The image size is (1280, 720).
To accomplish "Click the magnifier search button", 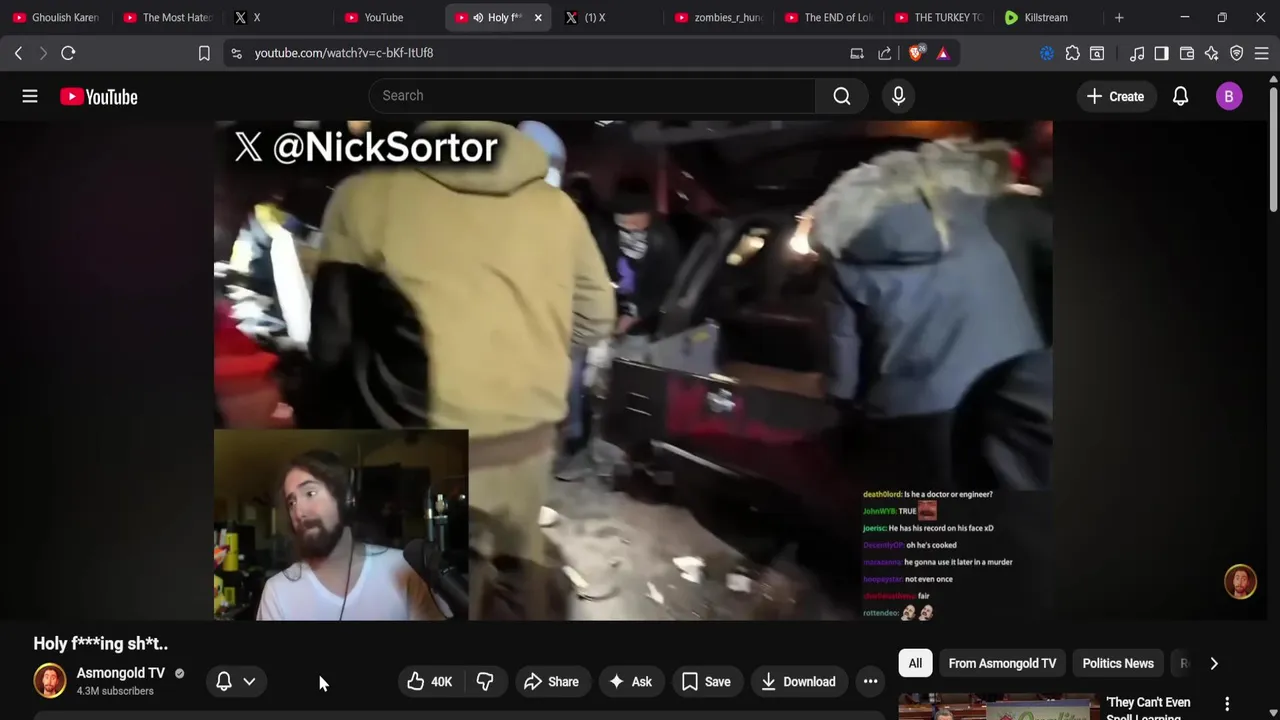I will tap(842, 96).
